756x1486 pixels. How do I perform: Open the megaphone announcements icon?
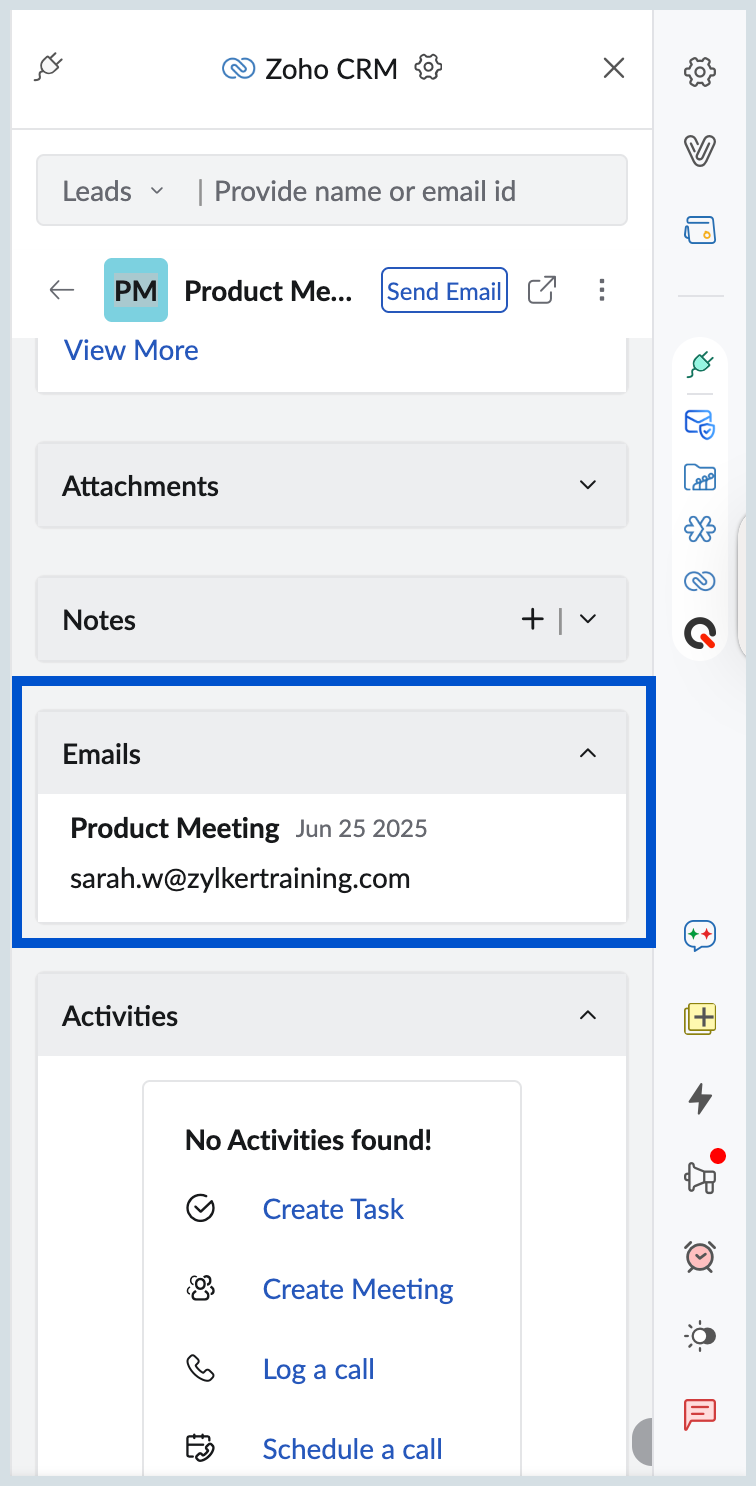point(700,1178)
